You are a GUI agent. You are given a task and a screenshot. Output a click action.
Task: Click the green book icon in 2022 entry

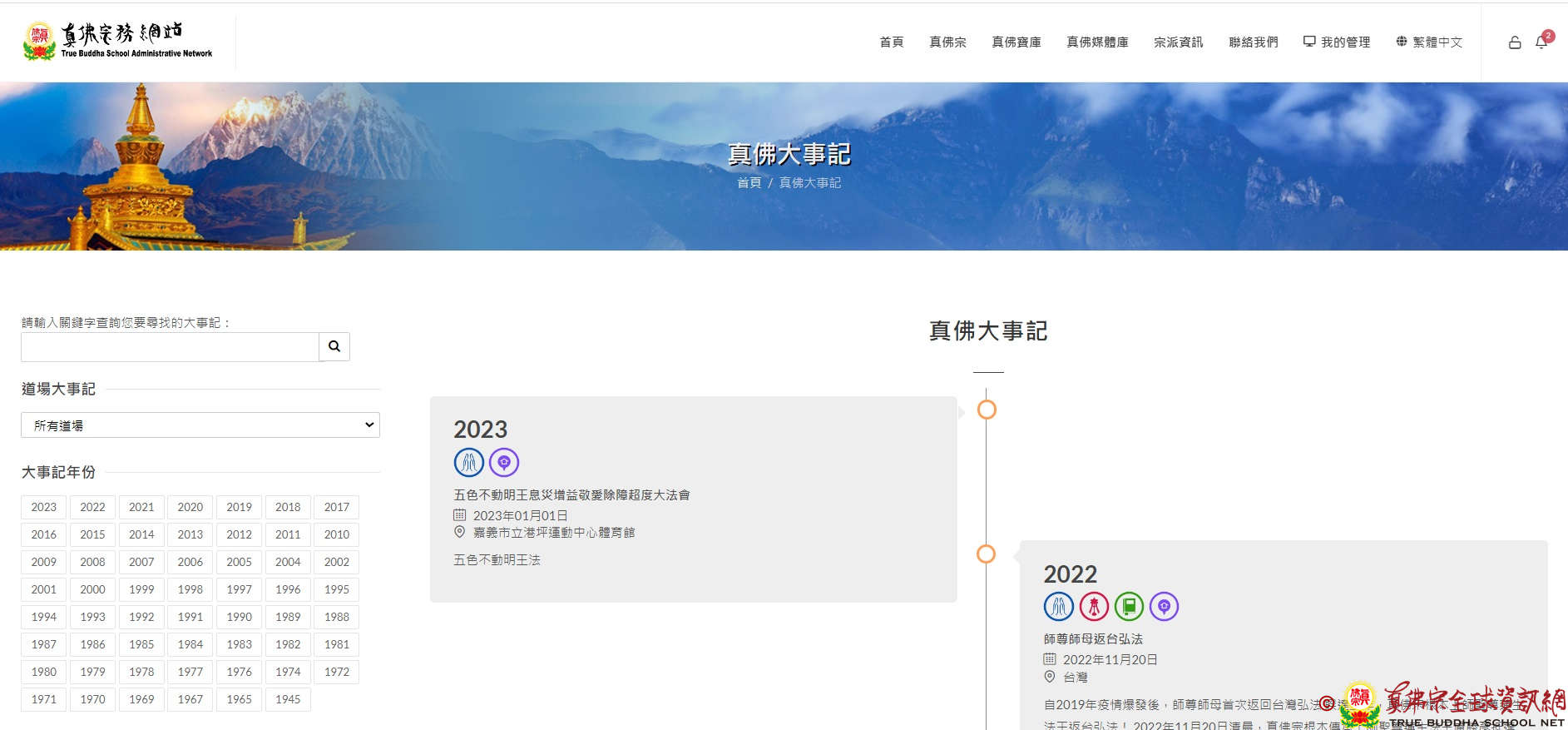point(1129,607)
